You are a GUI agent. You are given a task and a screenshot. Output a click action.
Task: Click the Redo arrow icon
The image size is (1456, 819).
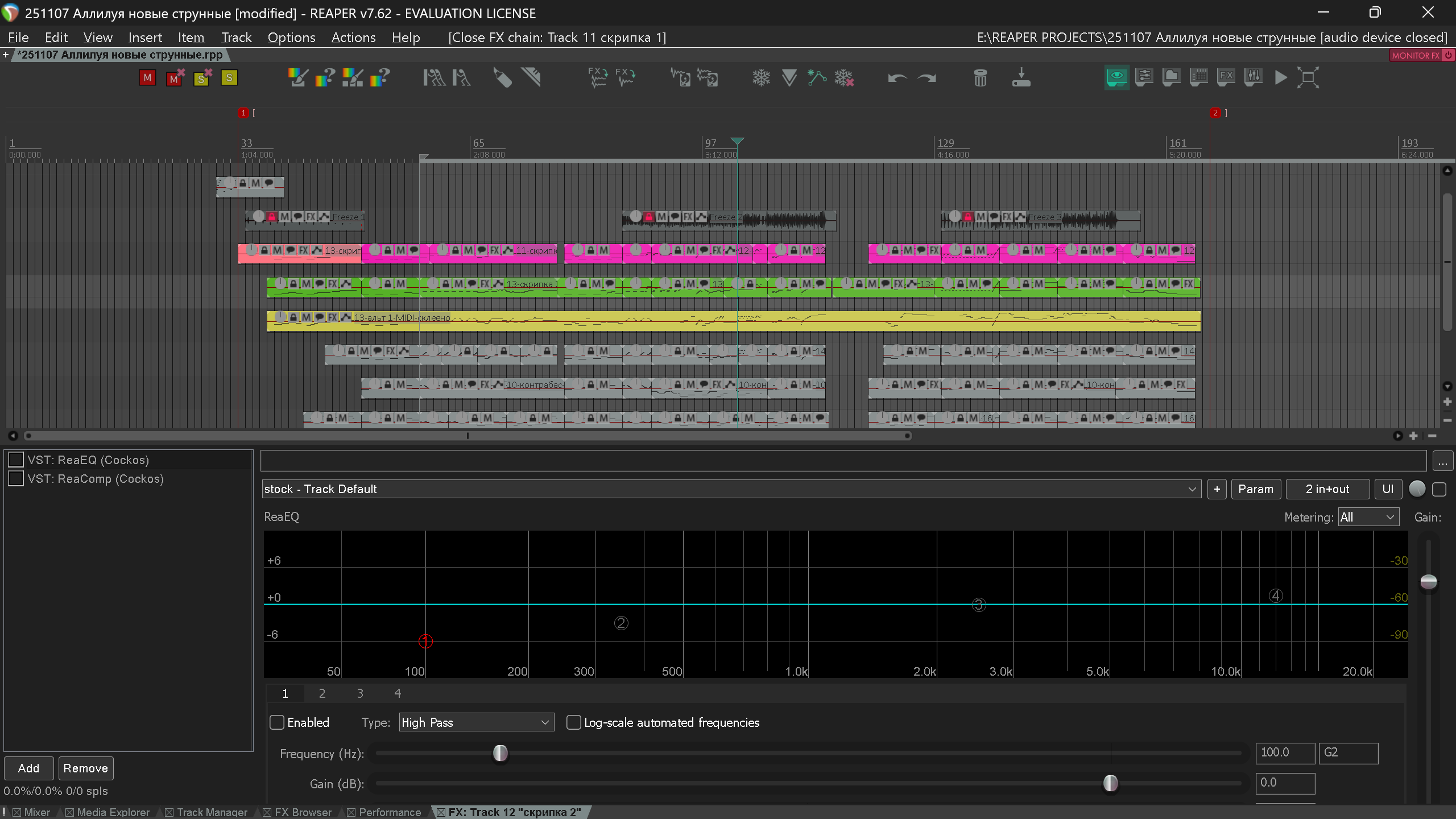coord(927,78)
